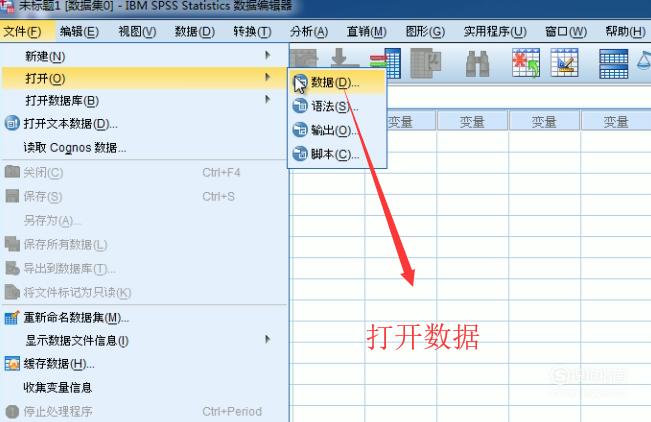Click the insert variable toolbar icon
This screenshot has width=651, height=422.
point(565,63)
